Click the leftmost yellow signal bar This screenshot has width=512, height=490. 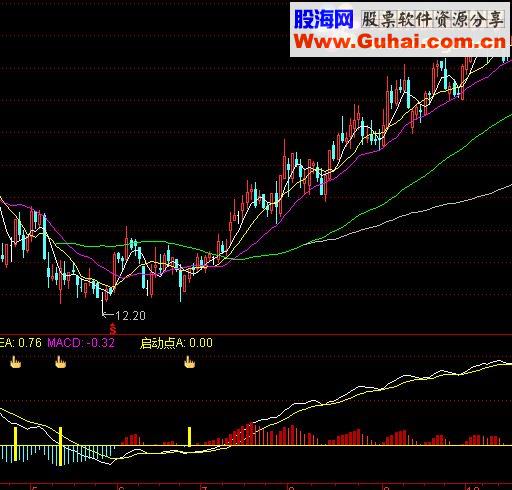pos(15,444)
